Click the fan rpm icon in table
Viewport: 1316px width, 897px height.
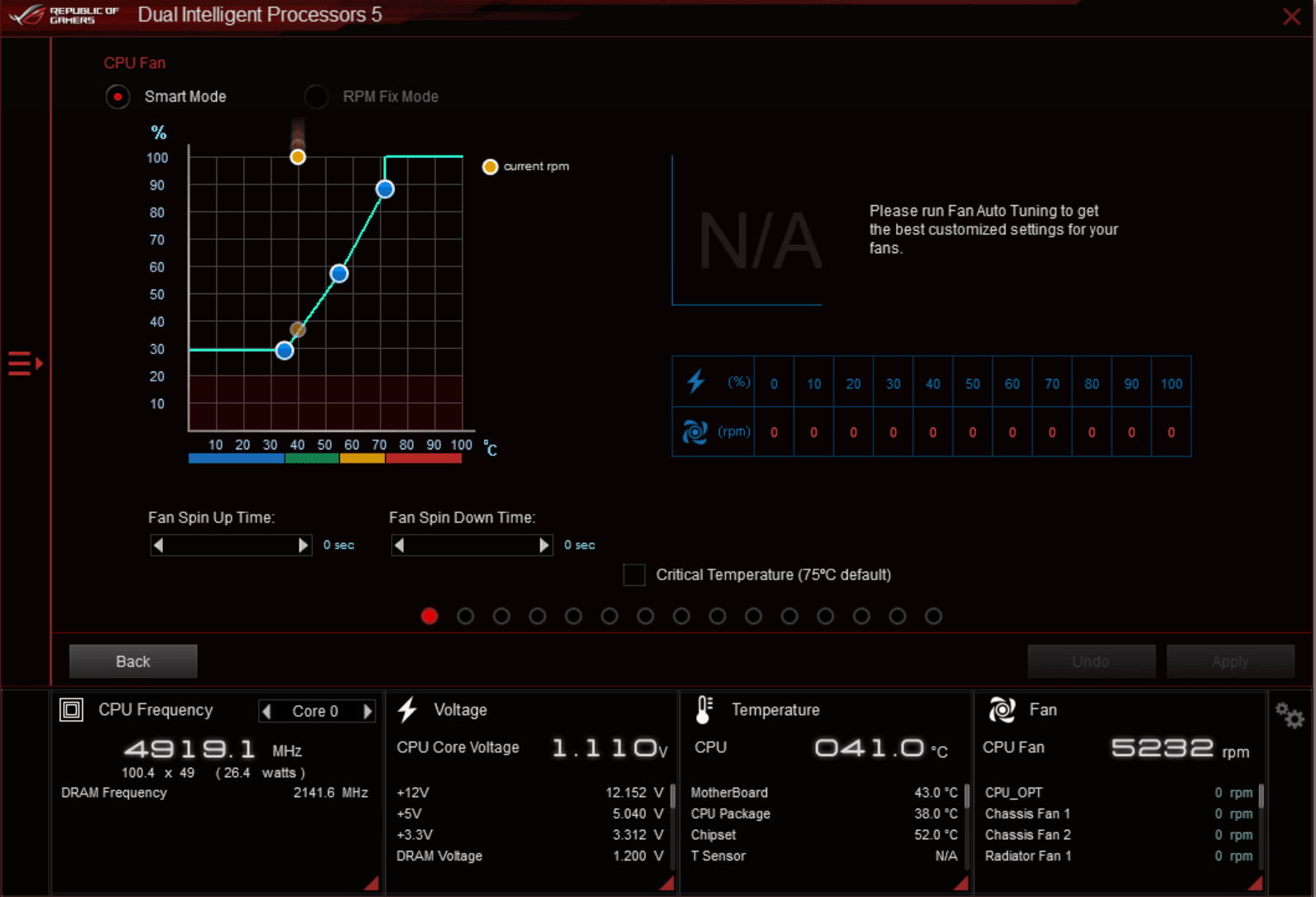click(x=695, y=432)
